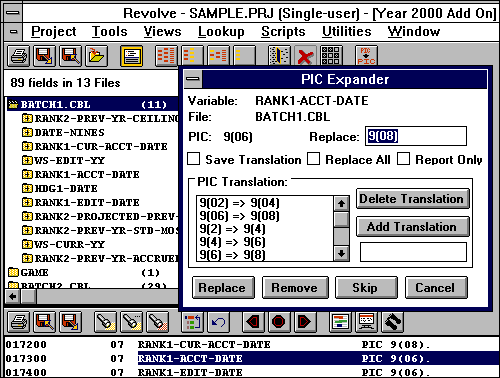Image resolution: width=500 pixels, height=378 pixels.
Task: Click the PIC expander toolbar icon
Action: 366,55
